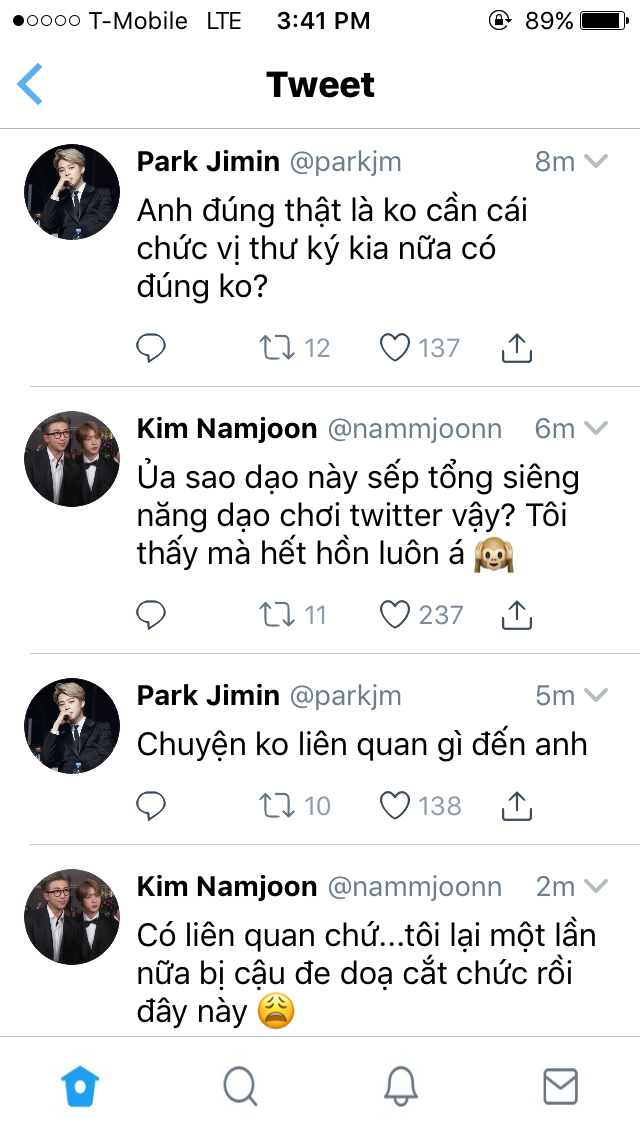Share Kim Namjoon's 6m tweet

coord(516,614)
